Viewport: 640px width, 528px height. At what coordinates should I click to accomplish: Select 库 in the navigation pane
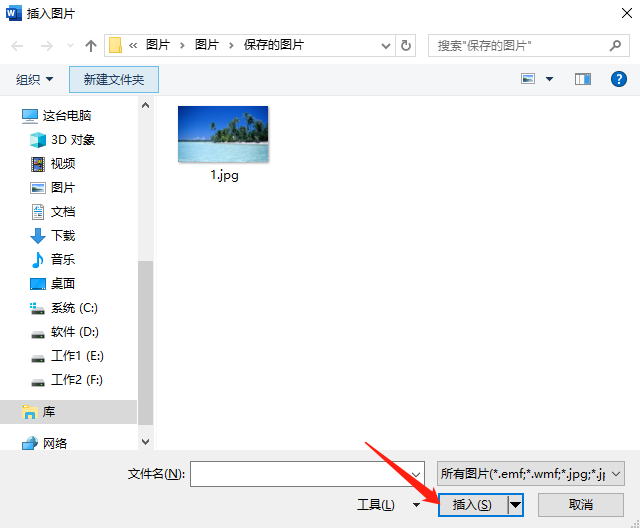69,412
